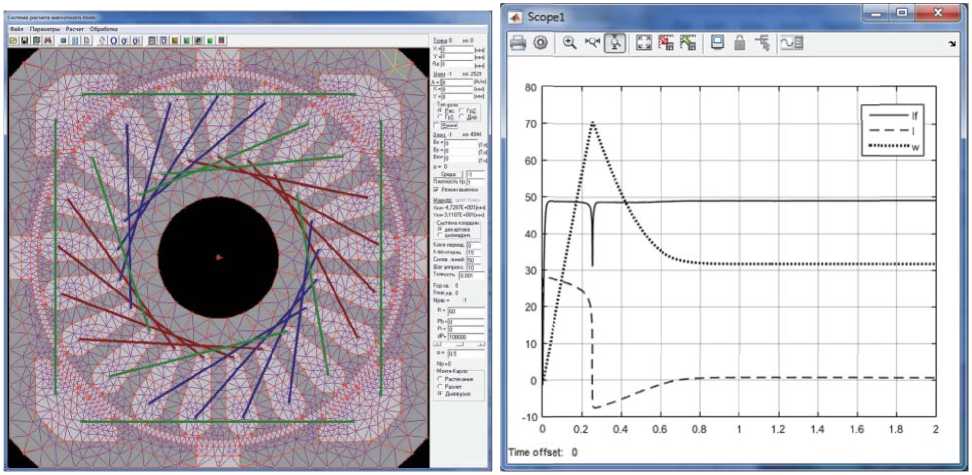
Task: Click the Print icon in Scope1 toolbar
Action: [x=518, y=43]
